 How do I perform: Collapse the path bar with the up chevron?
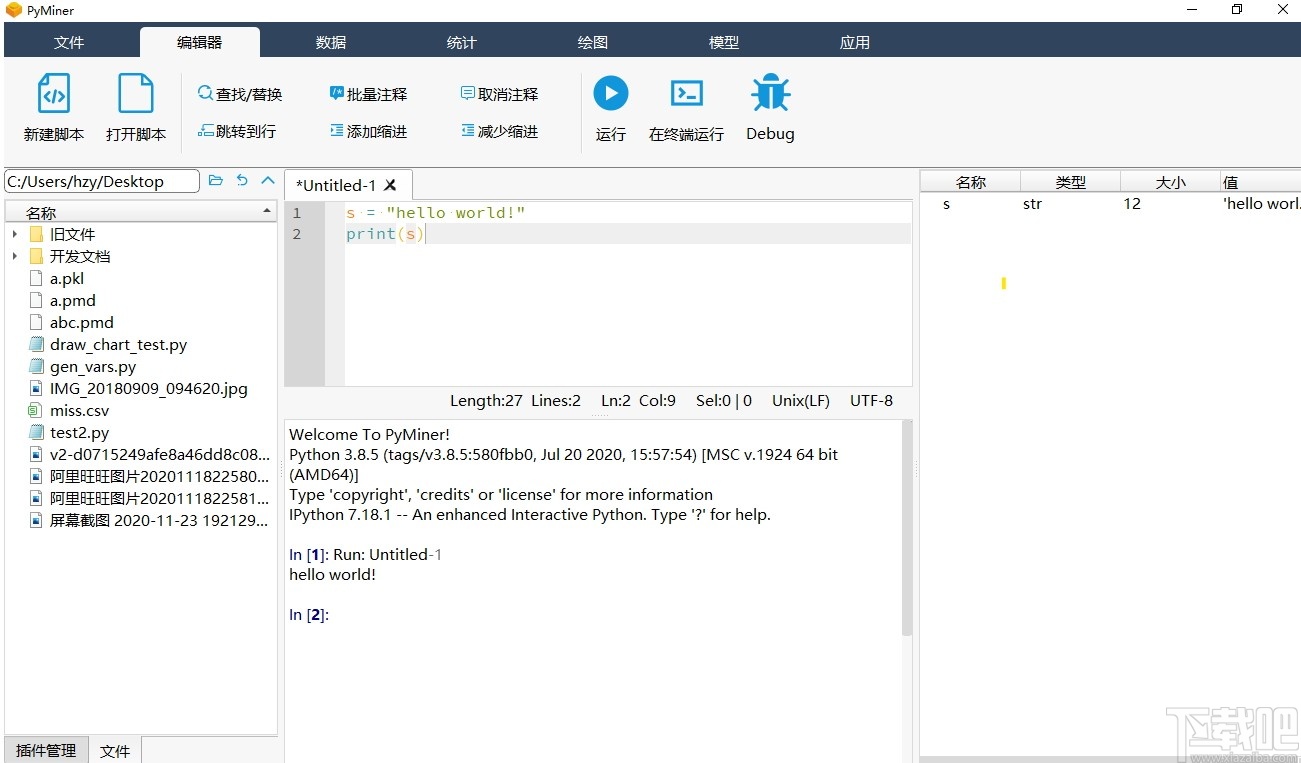(x=266, y=181)
